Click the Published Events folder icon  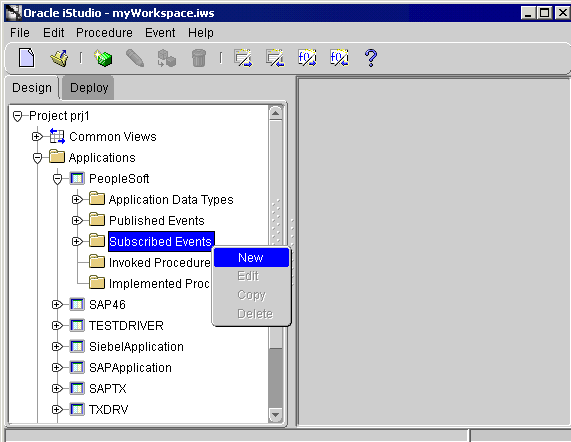pos(97,220)
